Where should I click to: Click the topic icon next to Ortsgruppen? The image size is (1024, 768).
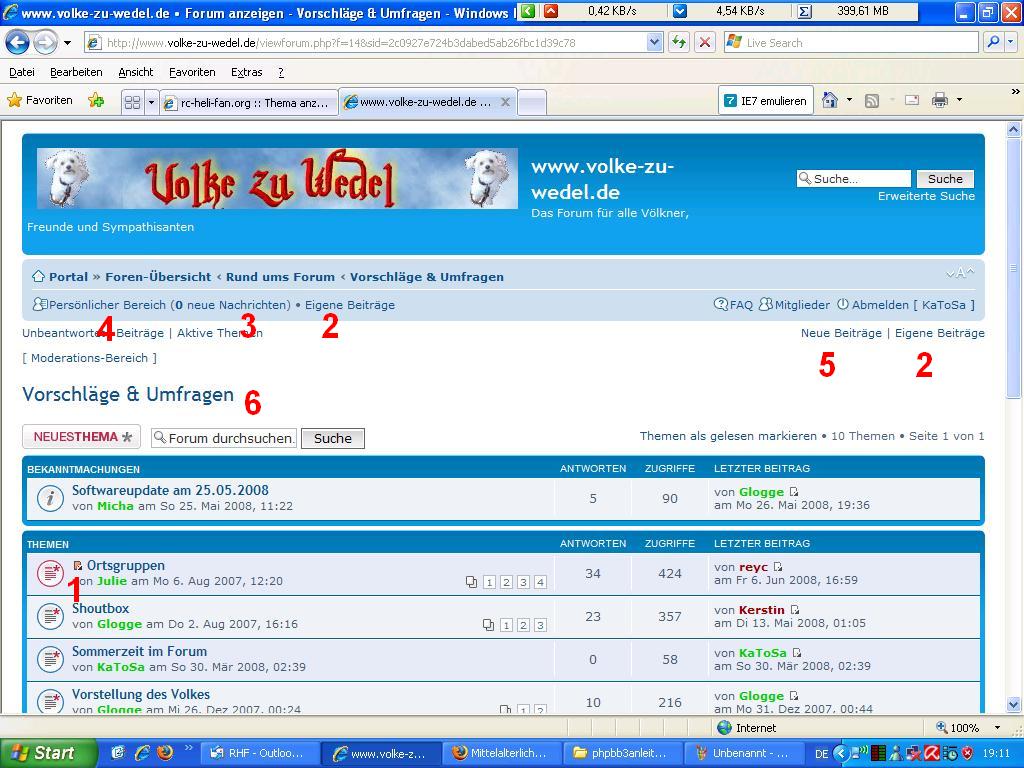click(x=50, y=573)
